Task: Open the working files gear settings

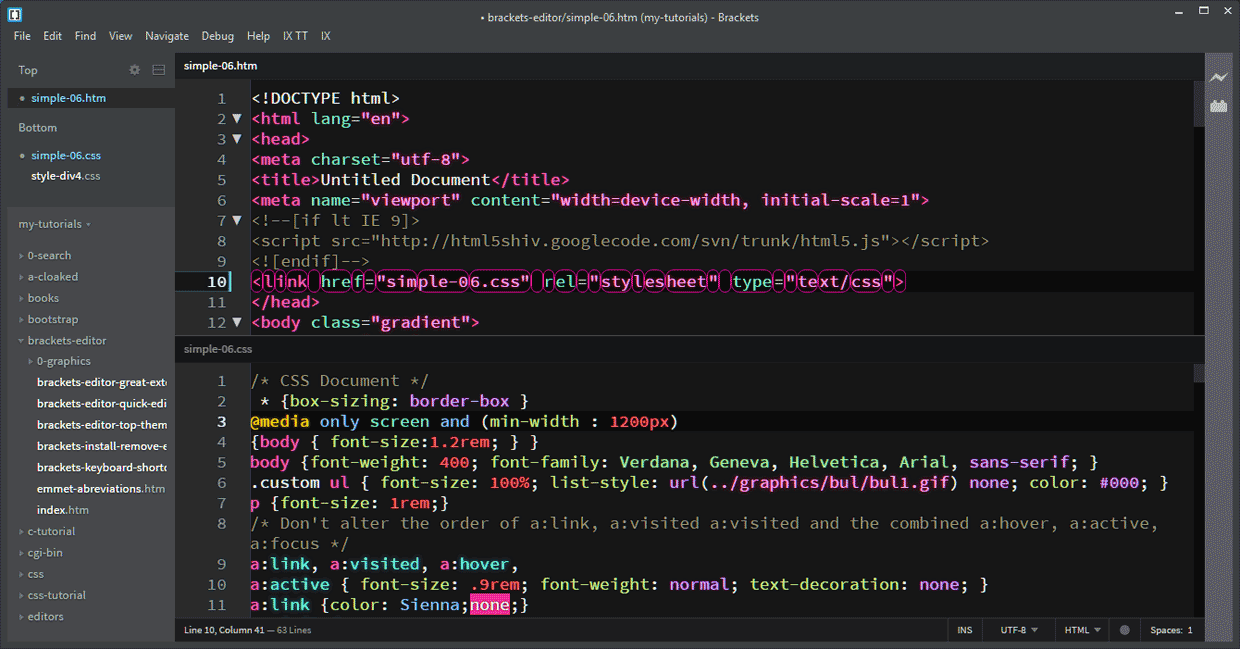Action: pos(135,70)
